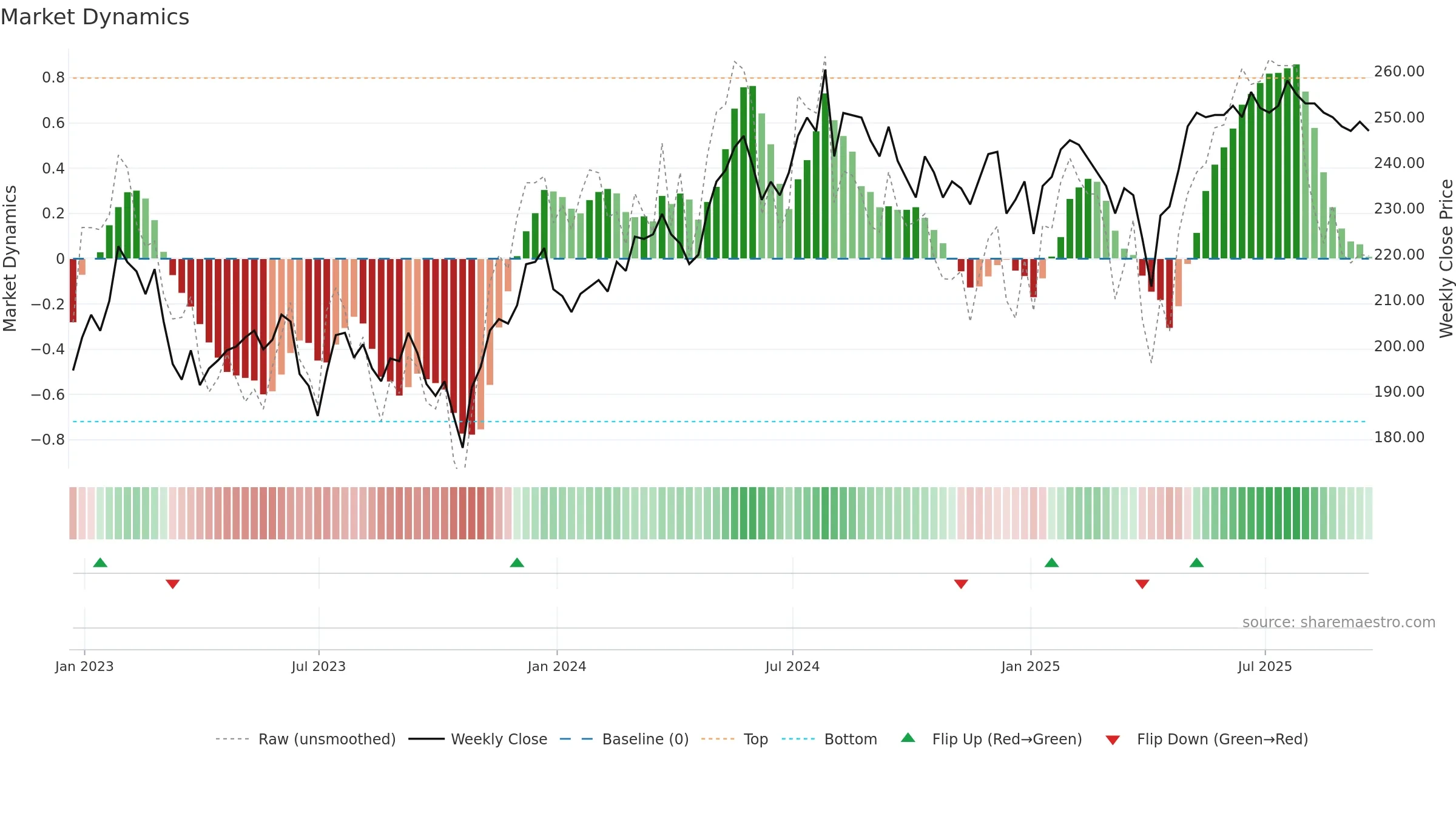Click the 0 left axis tick label
The width and height of the screenshot is (1456, 819).
(x=60, y=259)
